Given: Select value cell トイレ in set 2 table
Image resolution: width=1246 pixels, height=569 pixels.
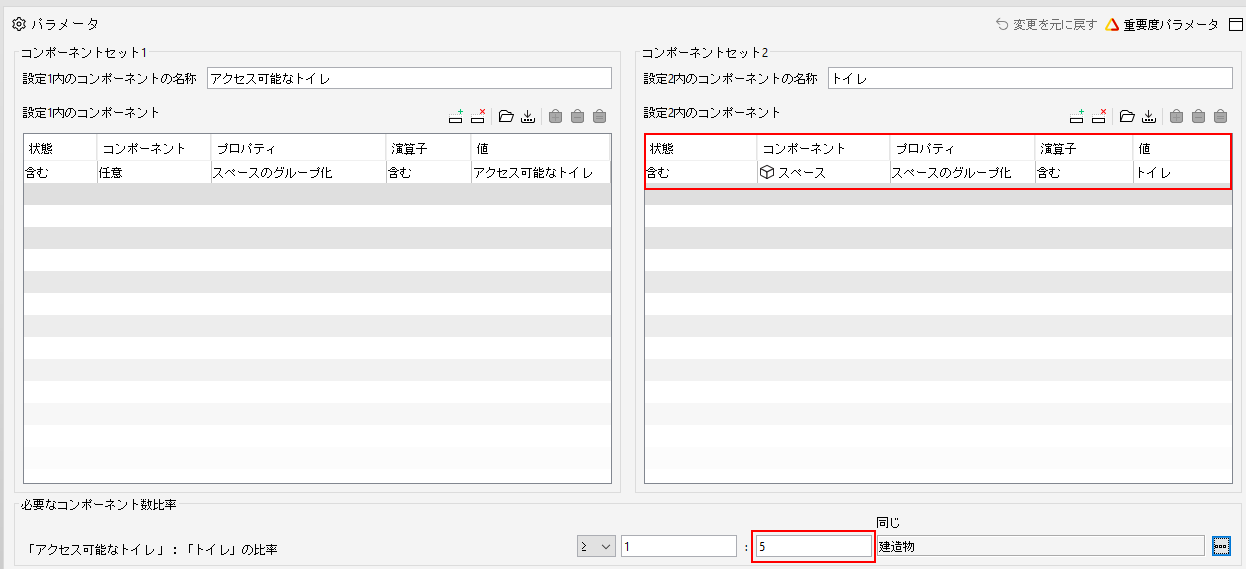Looking at the screenshot, I should click(x=1182, y=172).
